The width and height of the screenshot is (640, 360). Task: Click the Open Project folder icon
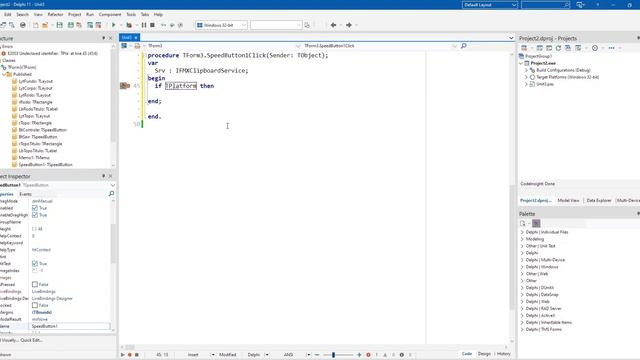(45, 25)
